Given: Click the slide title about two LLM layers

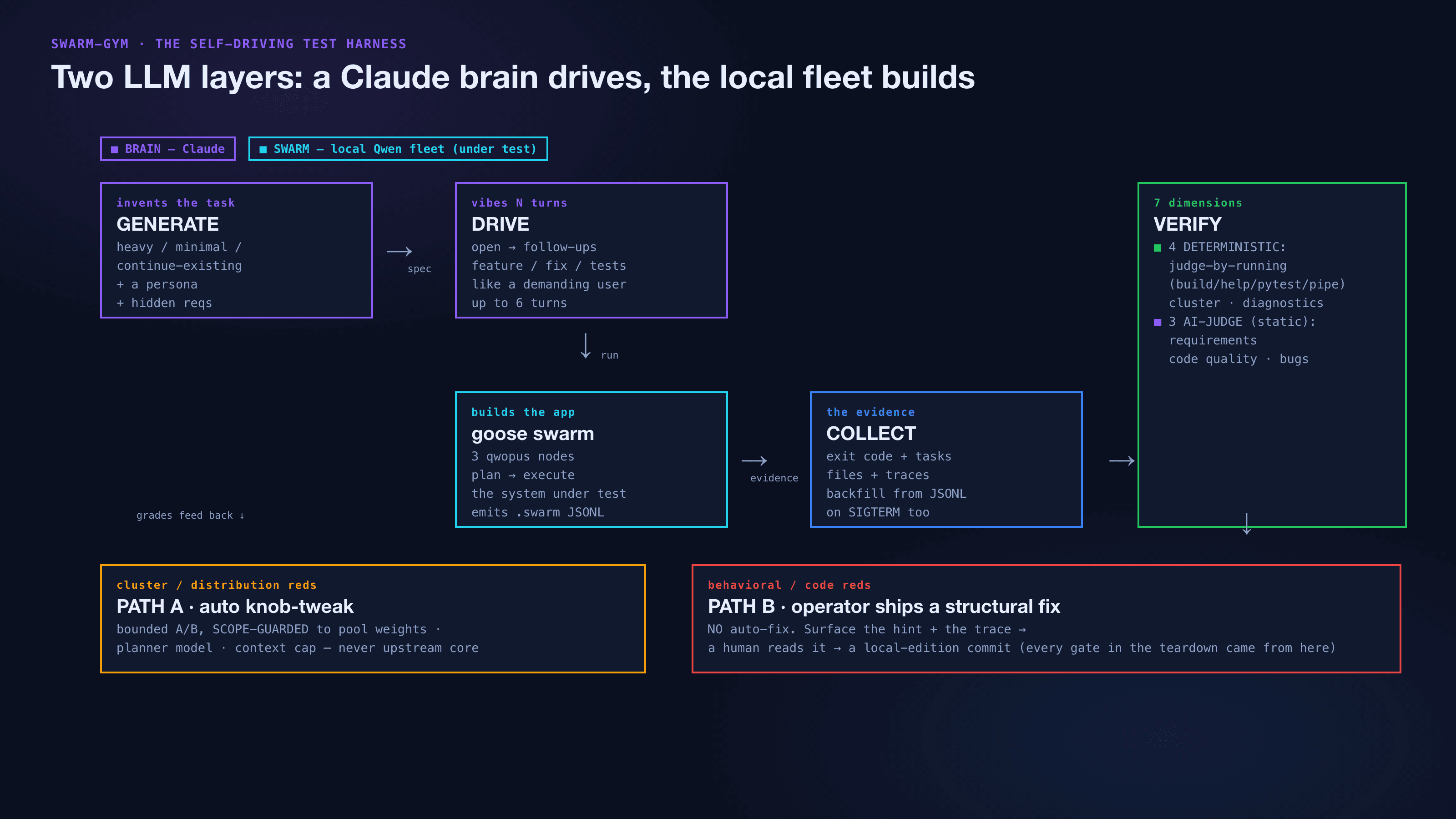Looking at the screenshot, I should pos(513,77).
